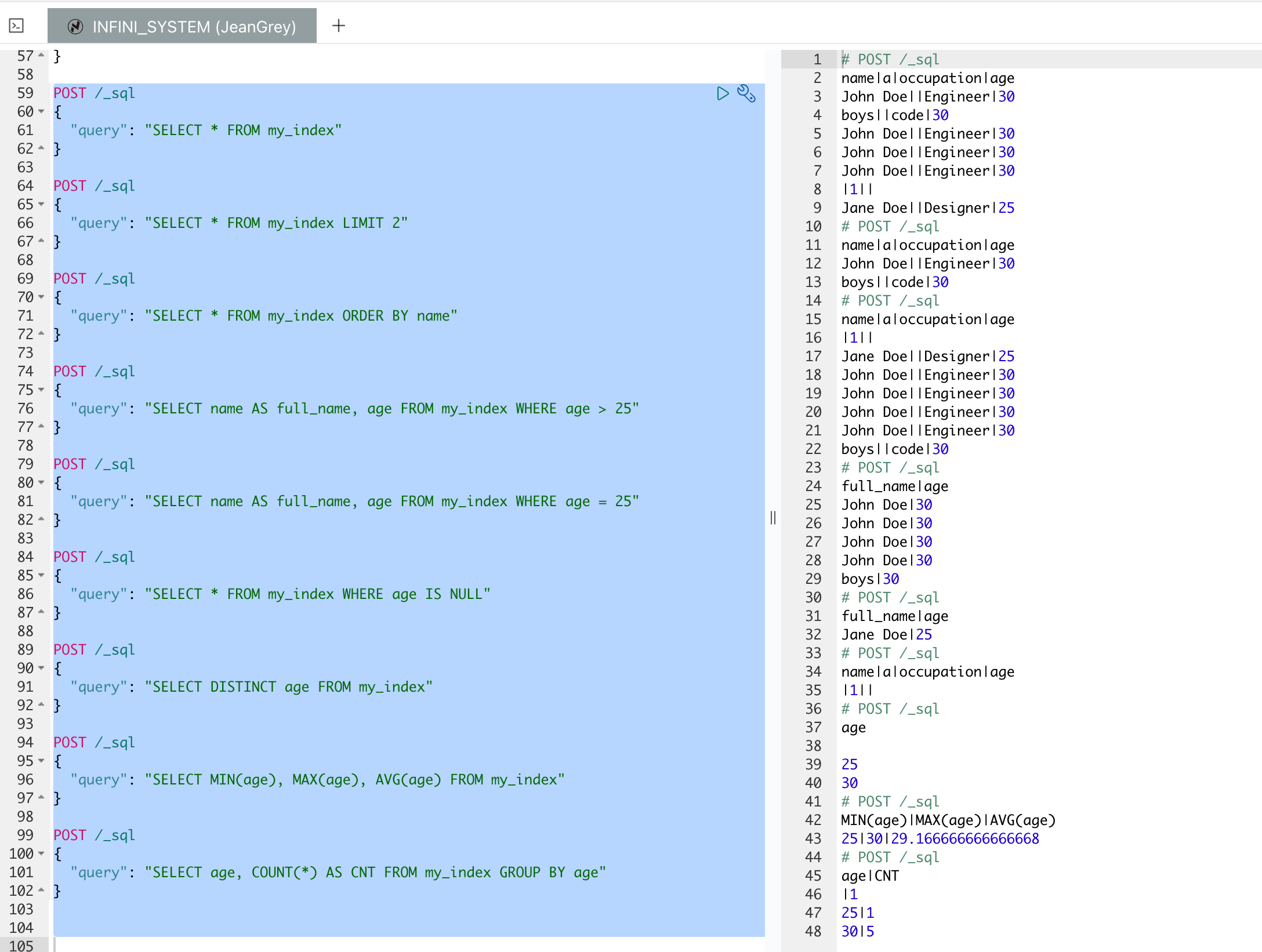
Task: Fold the block at line 75
Action: (x=42, y=390)
